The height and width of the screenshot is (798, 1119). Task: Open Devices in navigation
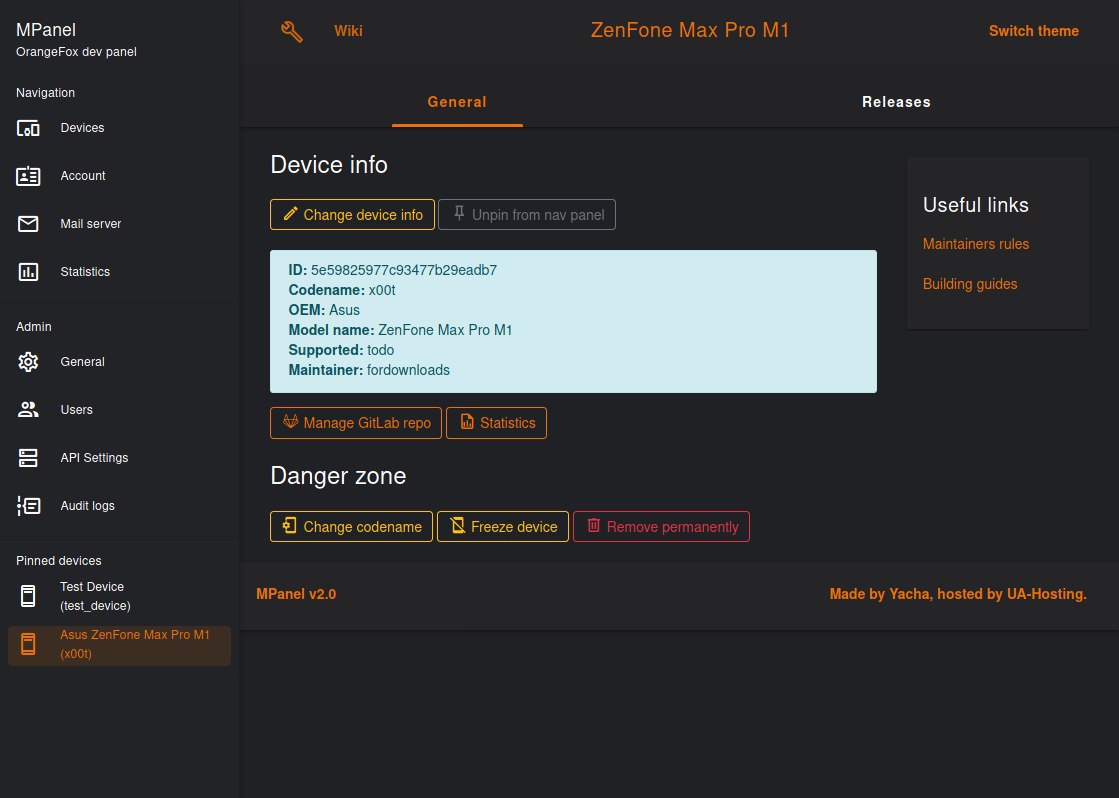point(120,128)
